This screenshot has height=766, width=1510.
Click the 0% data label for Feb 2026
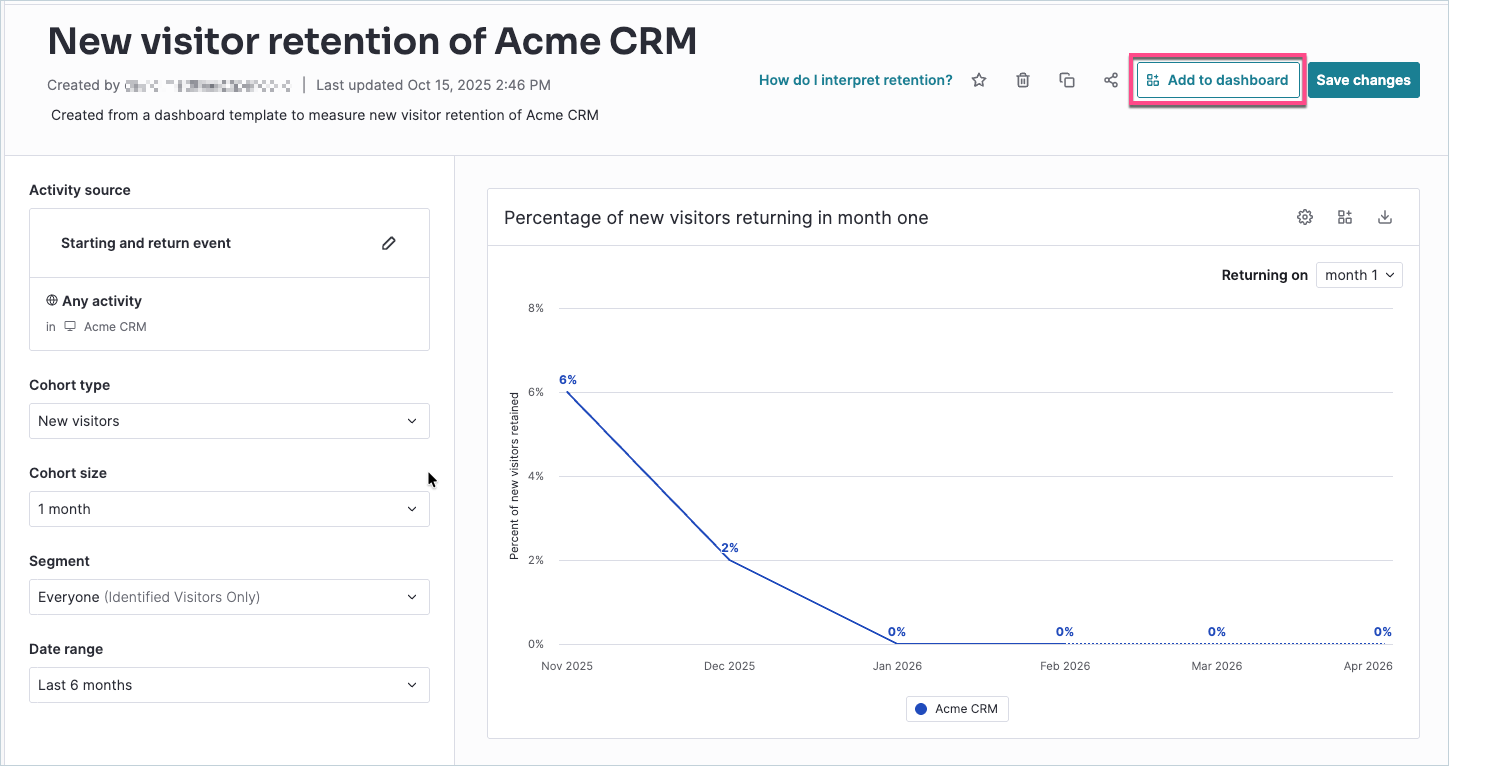pos(1065,632)
